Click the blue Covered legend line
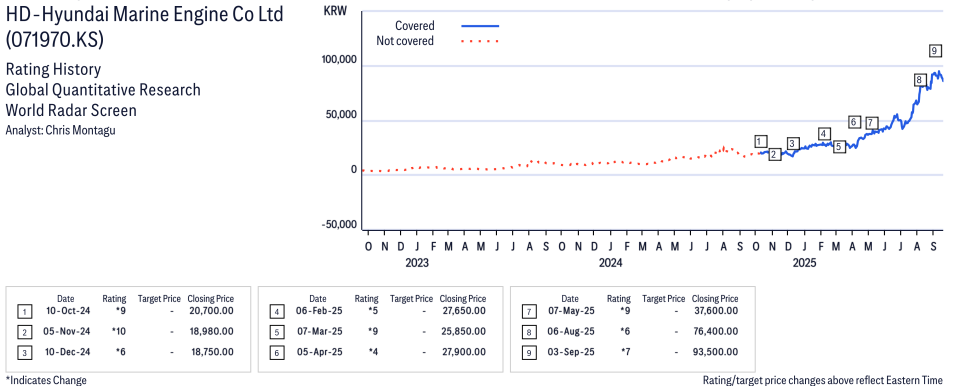 (480, 26)
